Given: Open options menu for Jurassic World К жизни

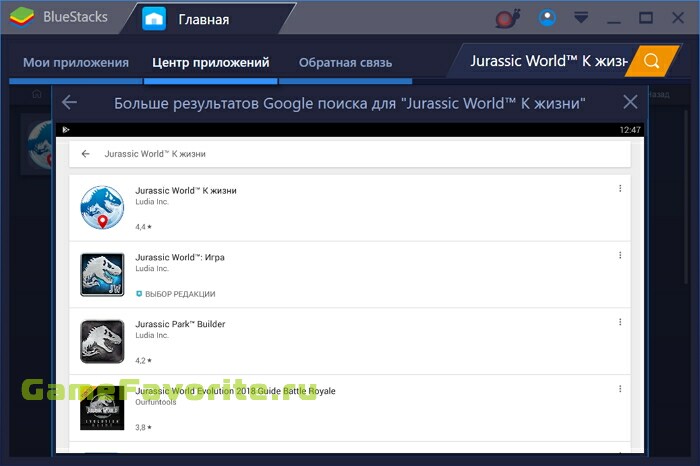Looking at the screenshot, I should 620,189.
